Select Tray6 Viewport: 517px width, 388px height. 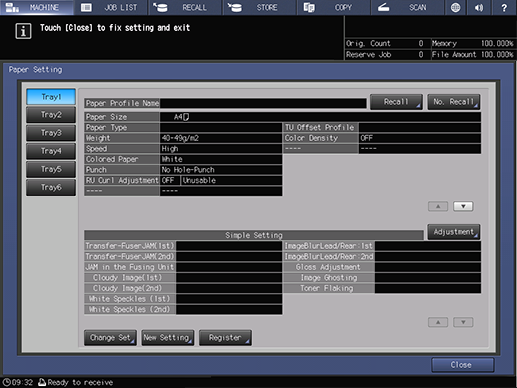51,187
